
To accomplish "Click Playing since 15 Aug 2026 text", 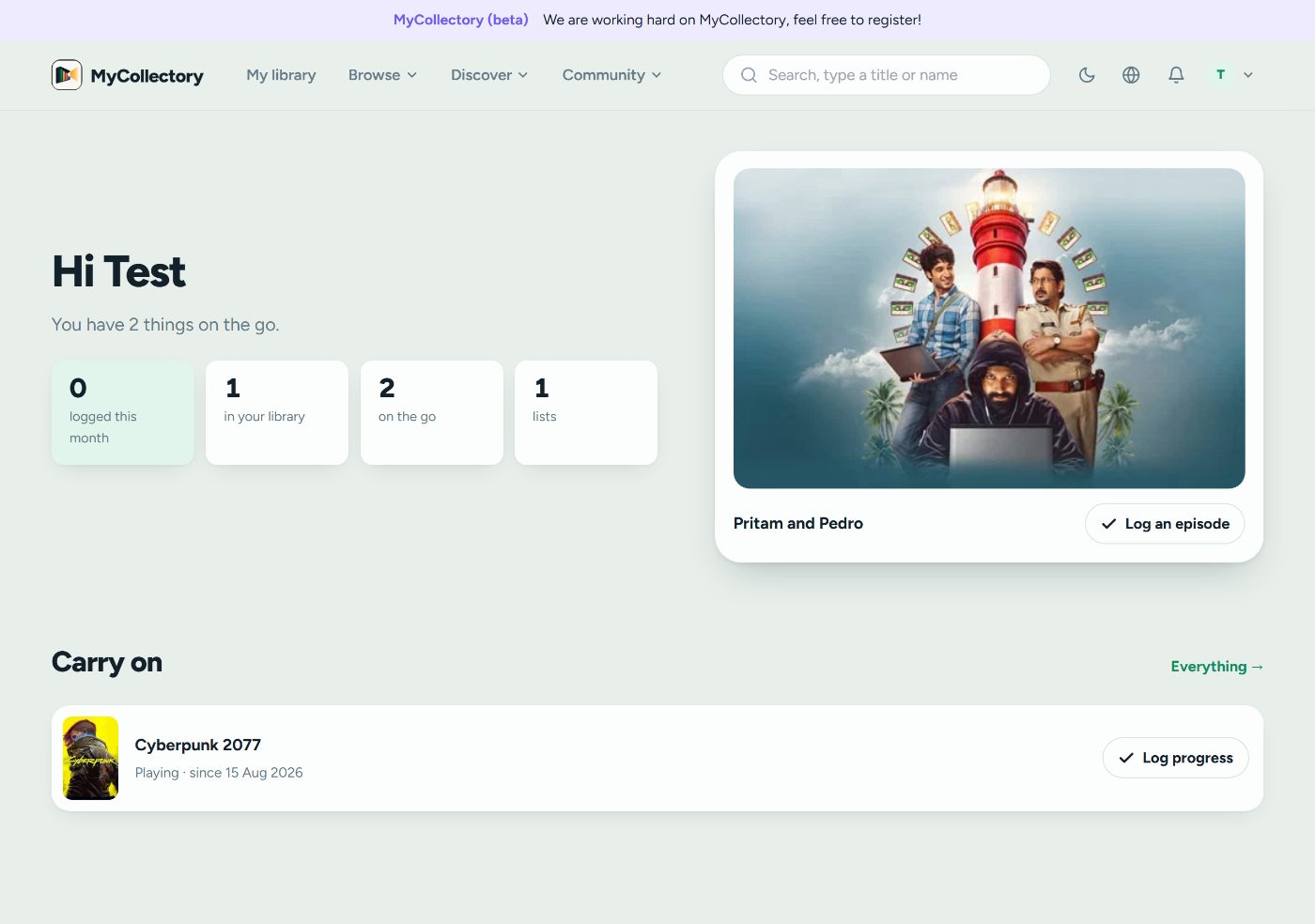I will click(219, 773).
